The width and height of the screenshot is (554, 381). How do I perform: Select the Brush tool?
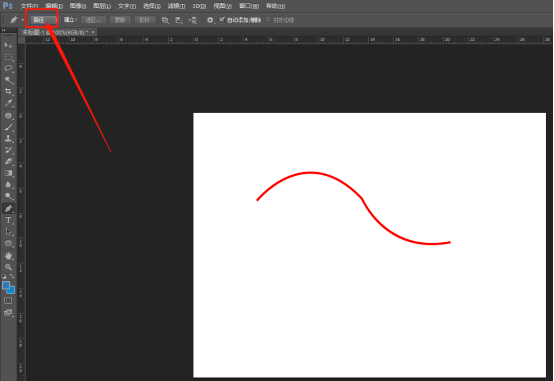[8, 127]
